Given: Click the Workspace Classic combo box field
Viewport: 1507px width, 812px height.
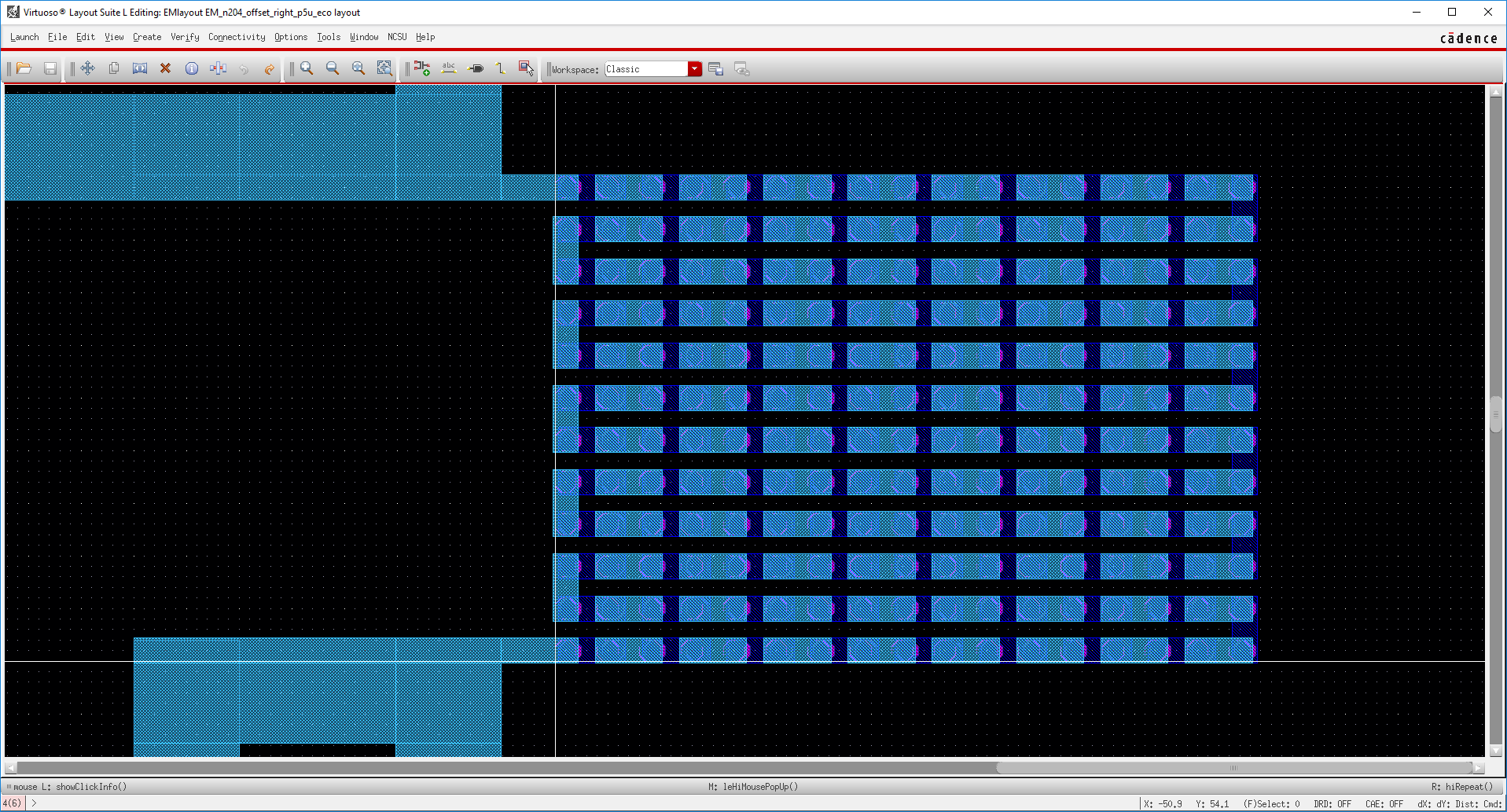Looking at the screenshot, I should (x=645, y=69).
